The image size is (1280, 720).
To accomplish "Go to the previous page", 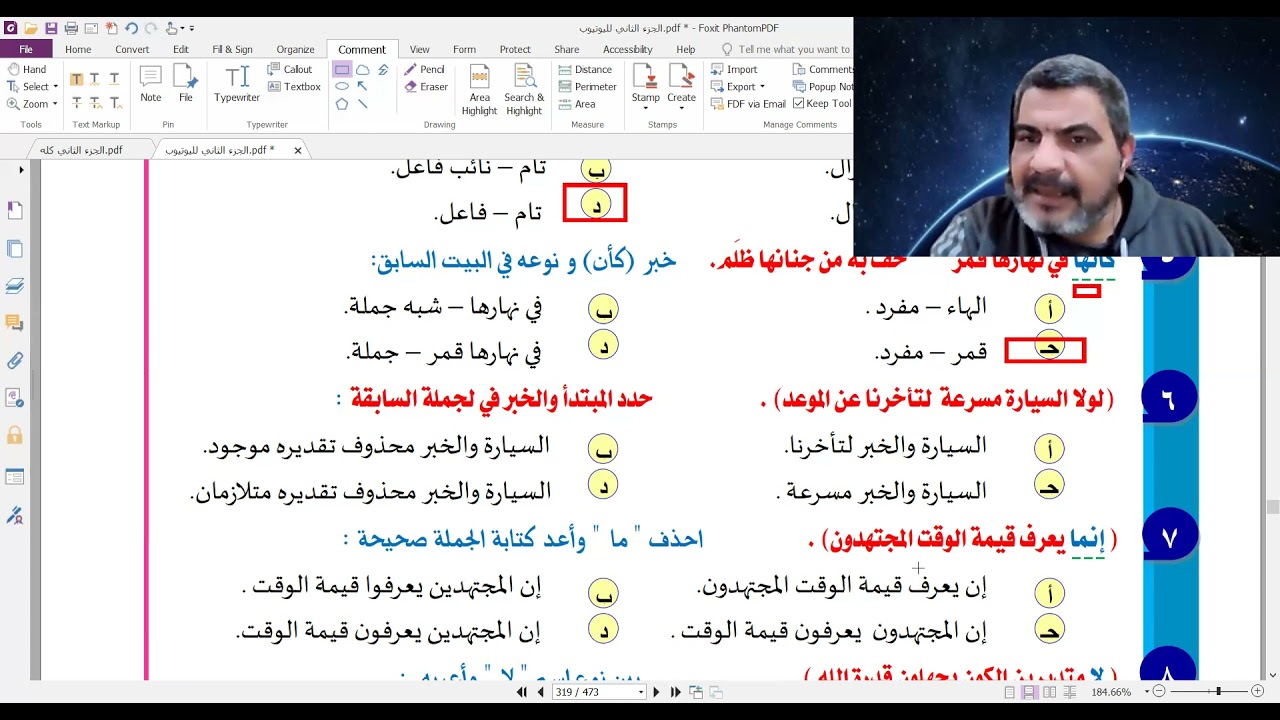I will [x=541, y=692].
